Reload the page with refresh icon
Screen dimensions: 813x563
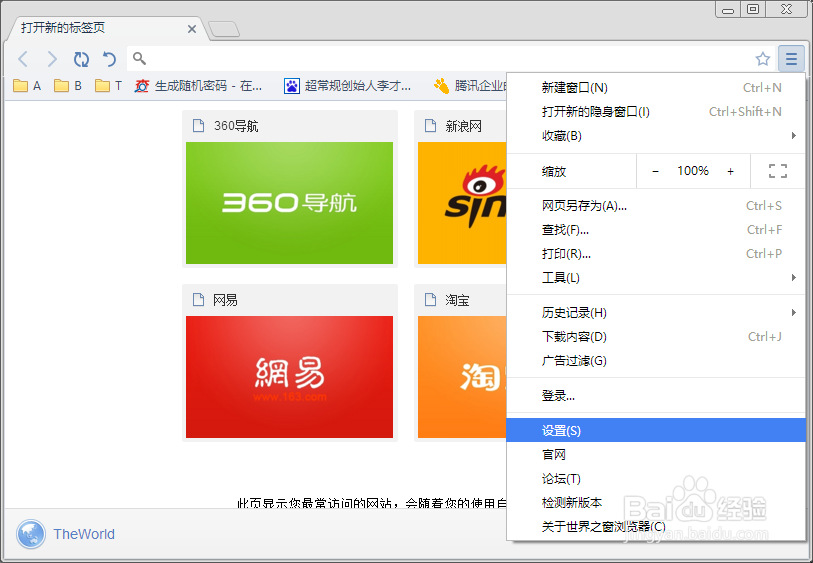pos(81,59)
